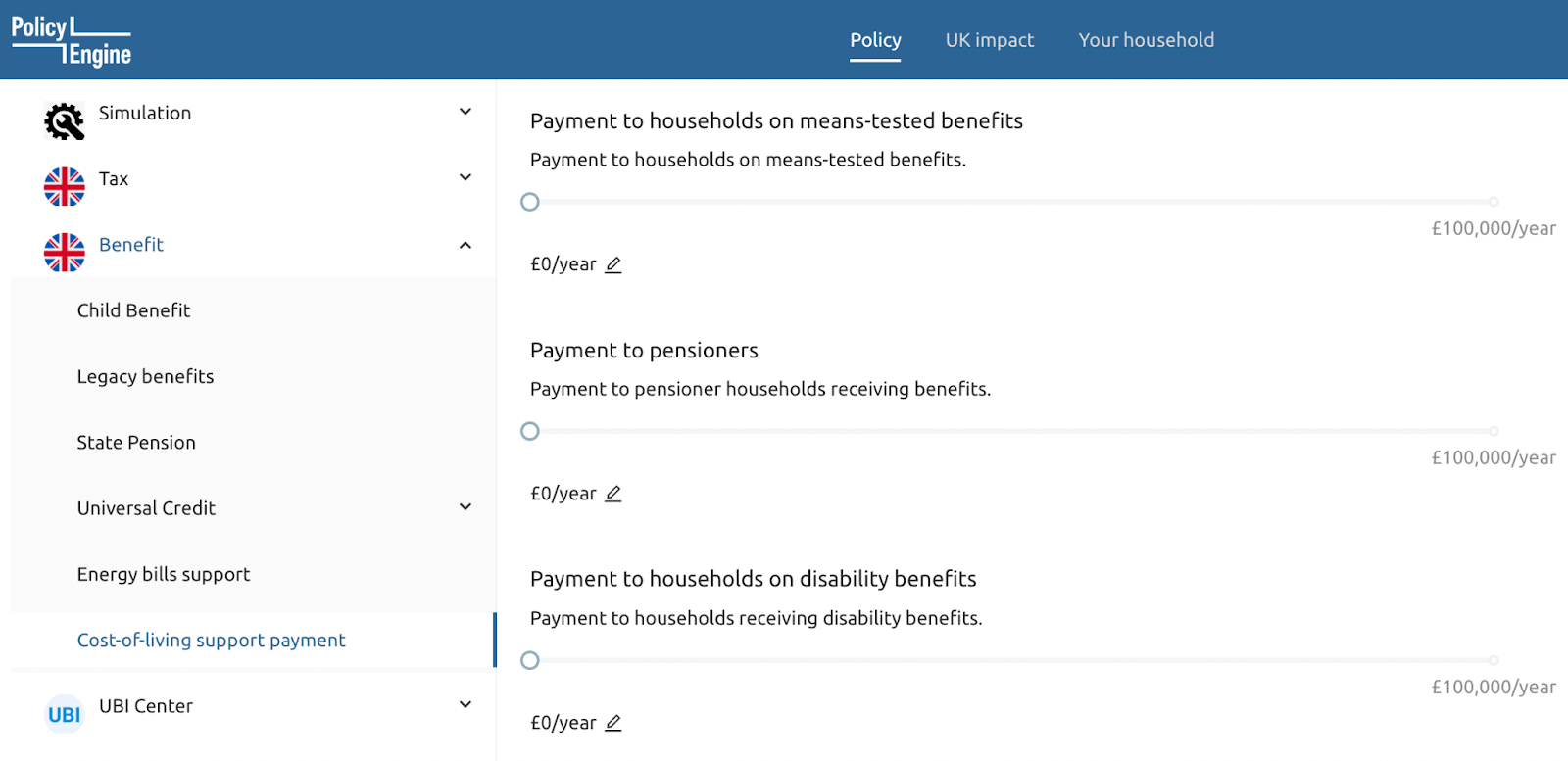
Task: Click the UK flag icon beside Tax
Action: (x=65, y=186)
